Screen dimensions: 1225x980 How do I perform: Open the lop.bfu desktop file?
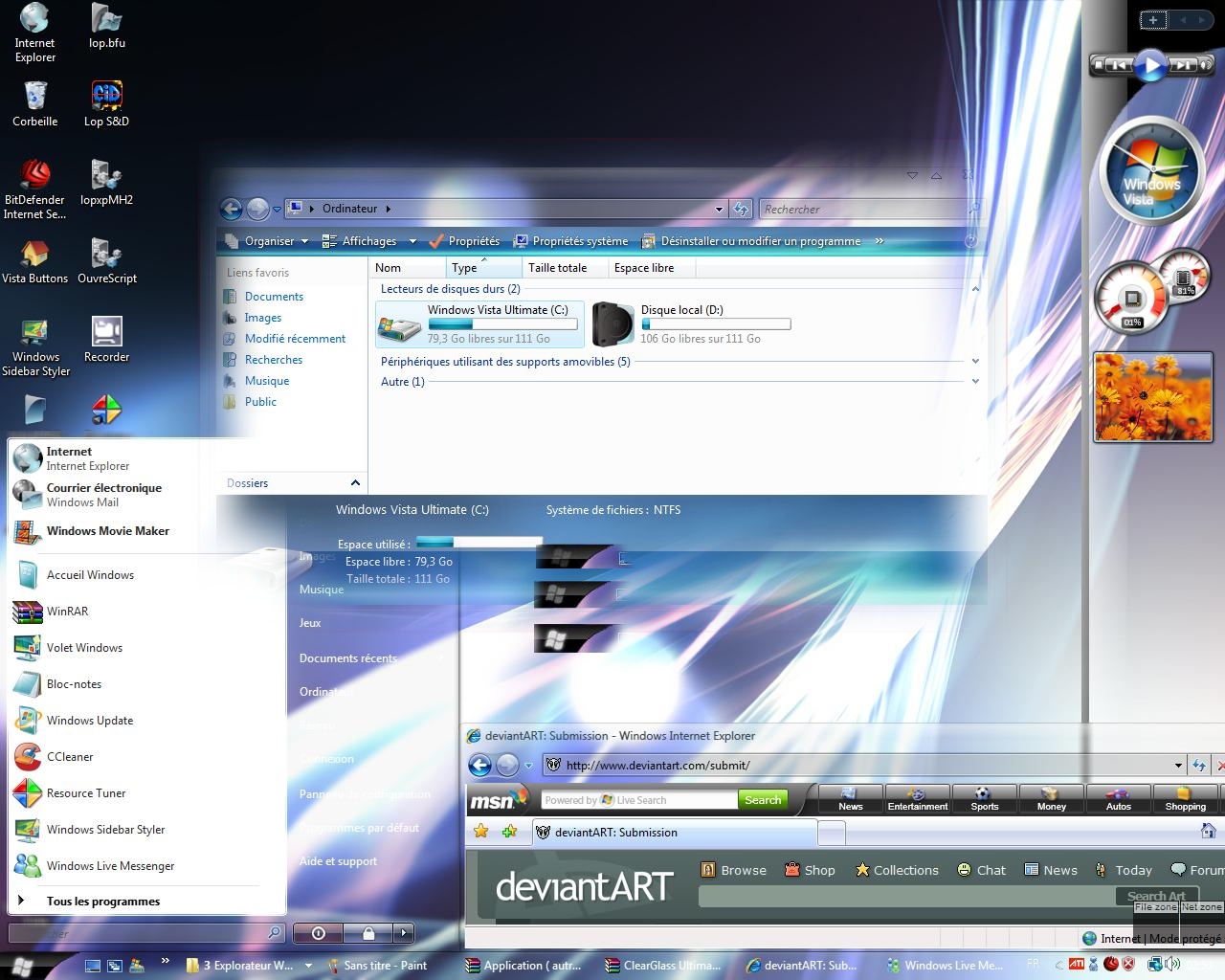click(x=106, y=26)
